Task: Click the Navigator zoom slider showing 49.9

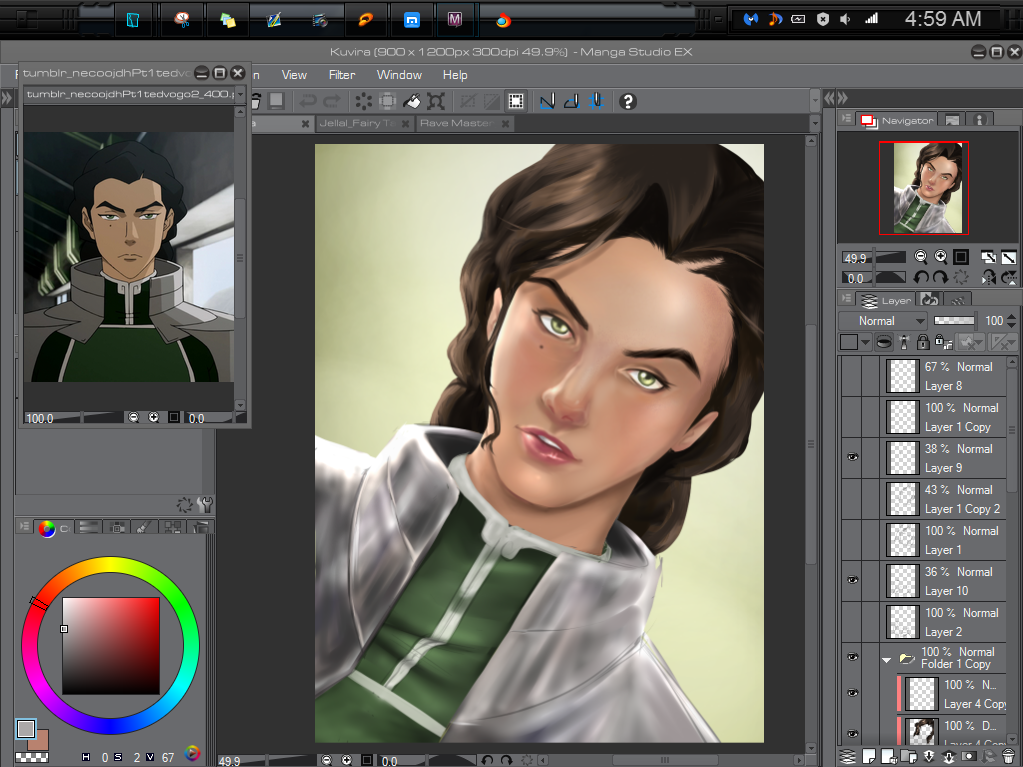Action: [x=874, y=258]
